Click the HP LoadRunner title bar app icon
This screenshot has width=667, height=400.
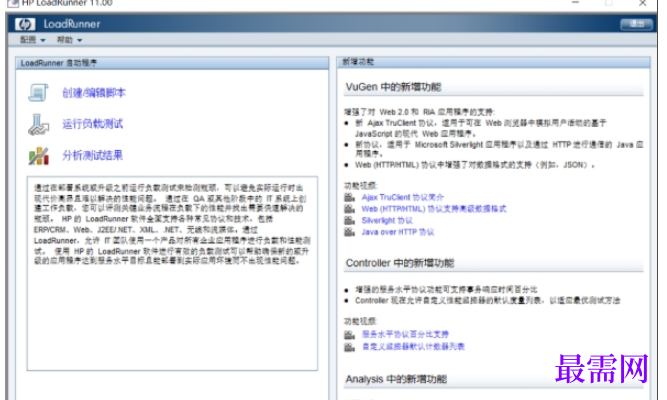pos(13,3)
